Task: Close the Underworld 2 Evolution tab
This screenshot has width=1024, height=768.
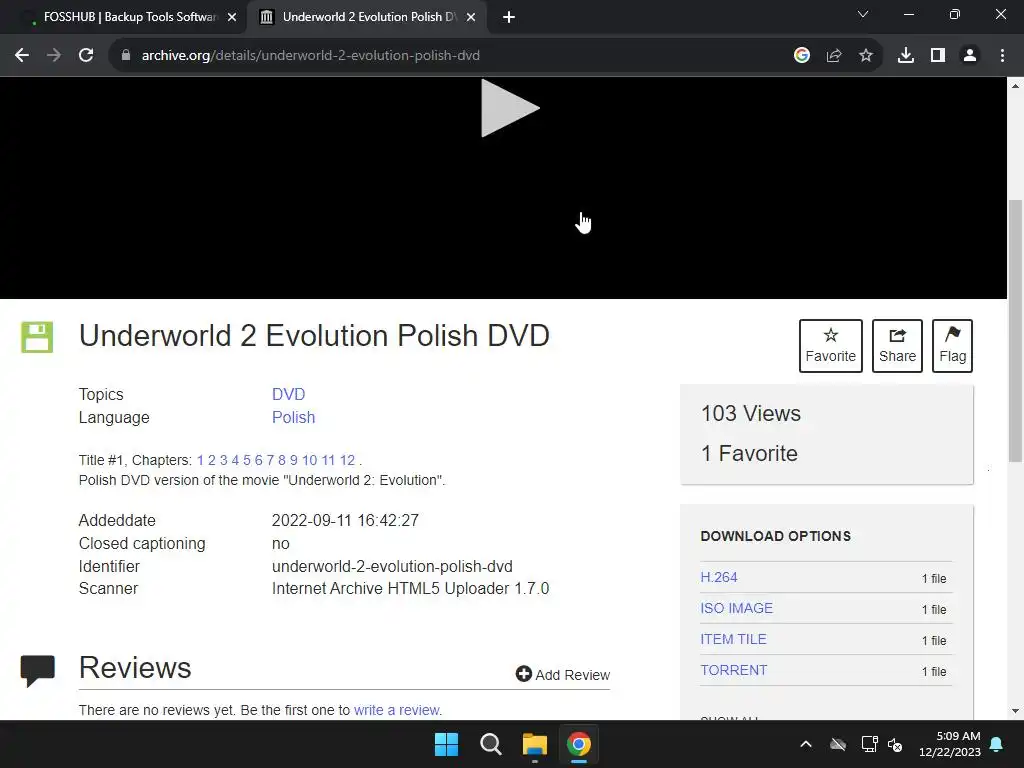Action: [471, 17]
